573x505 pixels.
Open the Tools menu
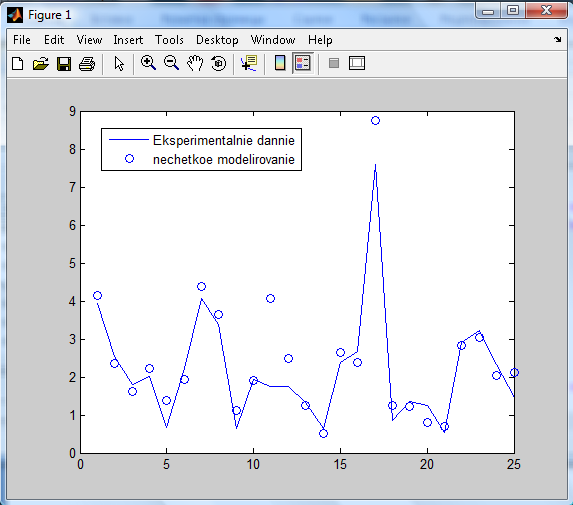169,39
